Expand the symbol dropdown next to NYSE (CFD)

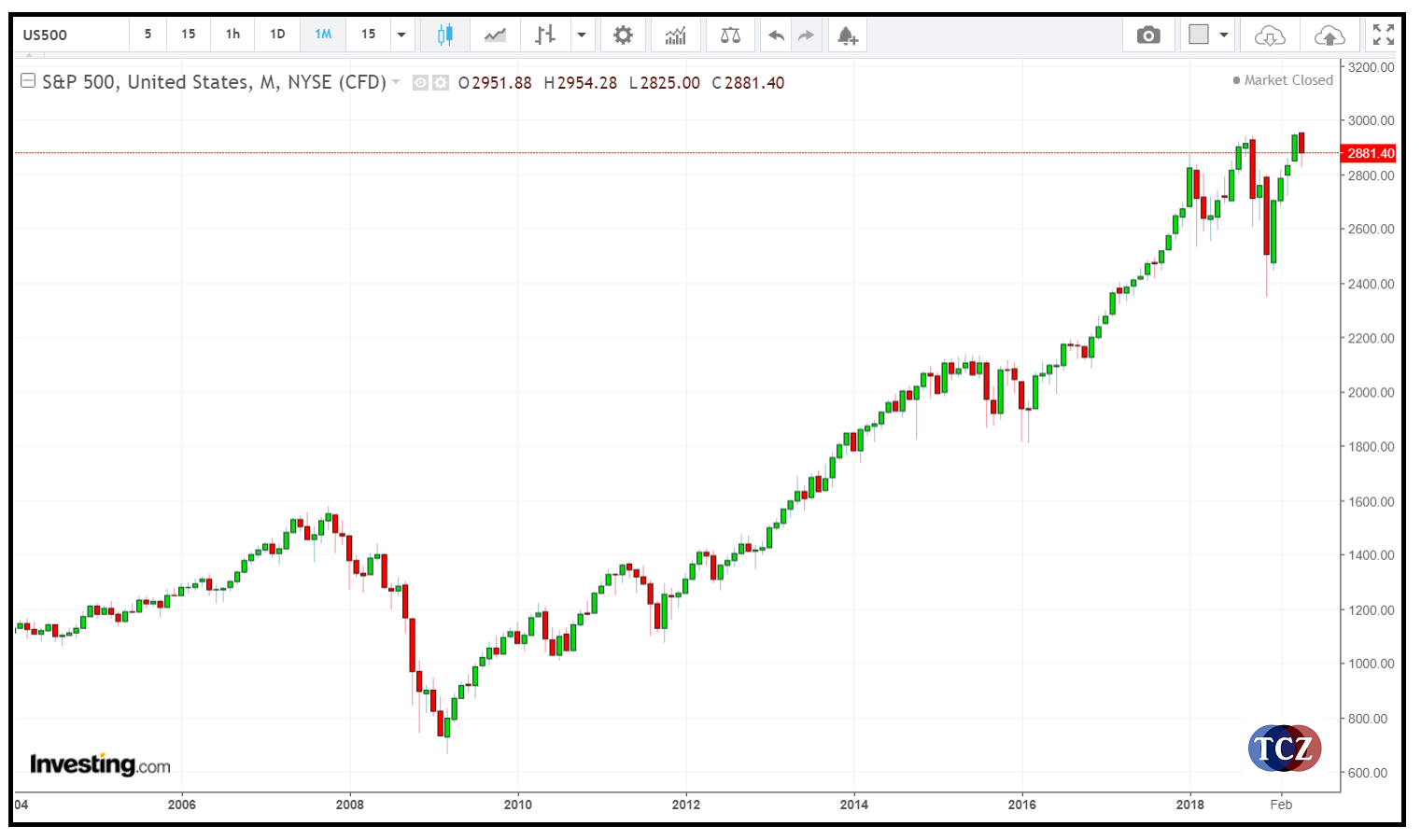397,83
